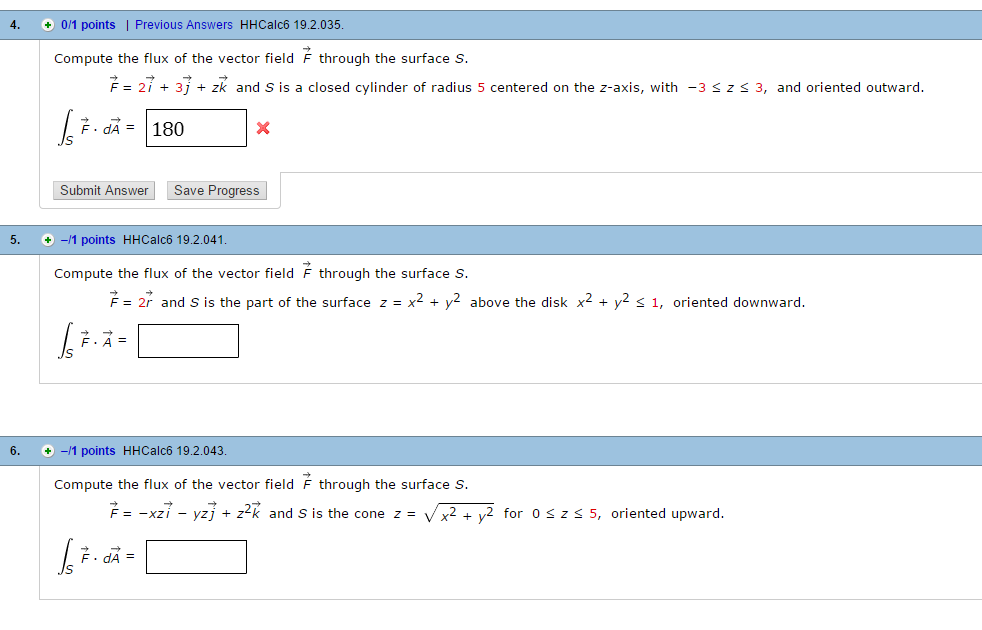Submit the answer for question 4
The height and width of the screenshot is (630, 982).
pos(103,190)
